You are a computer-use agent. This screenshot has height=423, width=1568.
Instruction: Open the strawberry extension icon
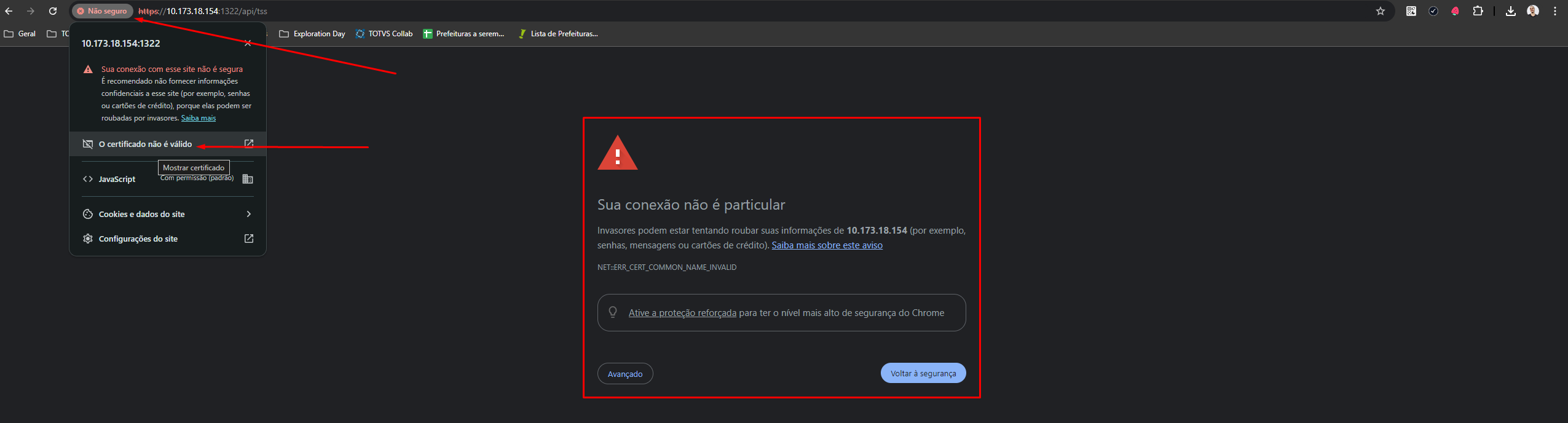point(1455,11)
